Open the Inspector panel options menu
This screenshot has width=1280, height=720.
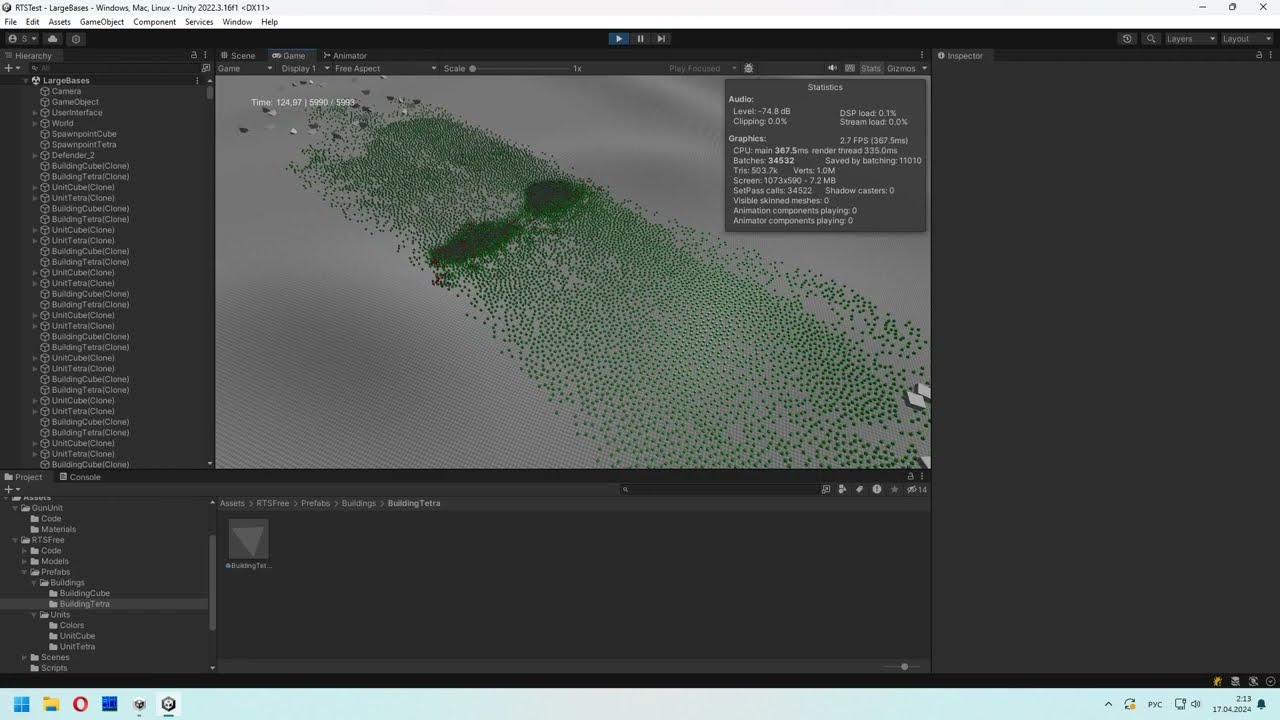(1272, 56)
